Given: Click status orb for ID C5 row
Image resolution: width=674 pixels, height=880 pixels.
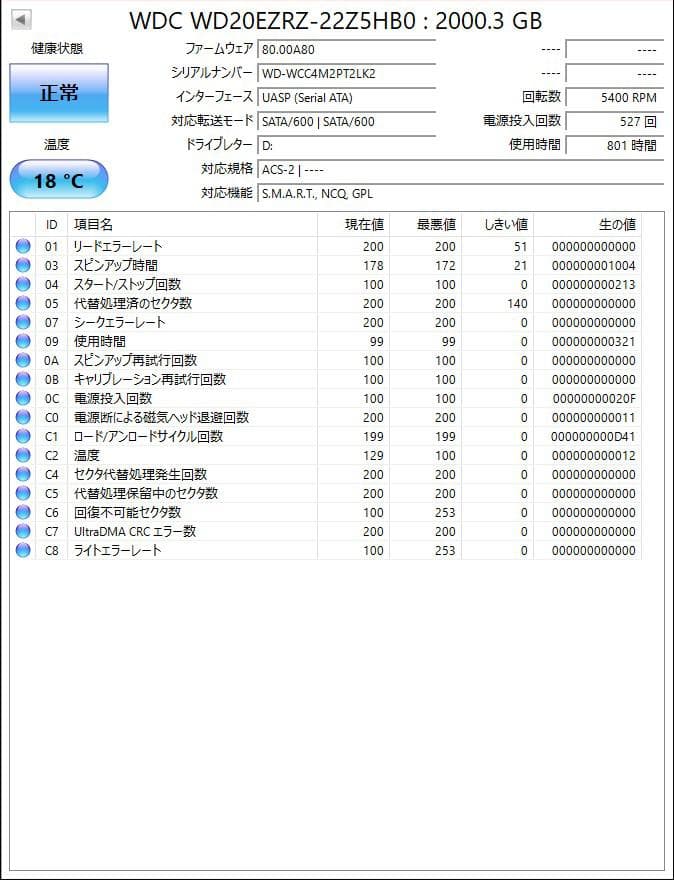Looking at the screenshot, I should (23, 493).
